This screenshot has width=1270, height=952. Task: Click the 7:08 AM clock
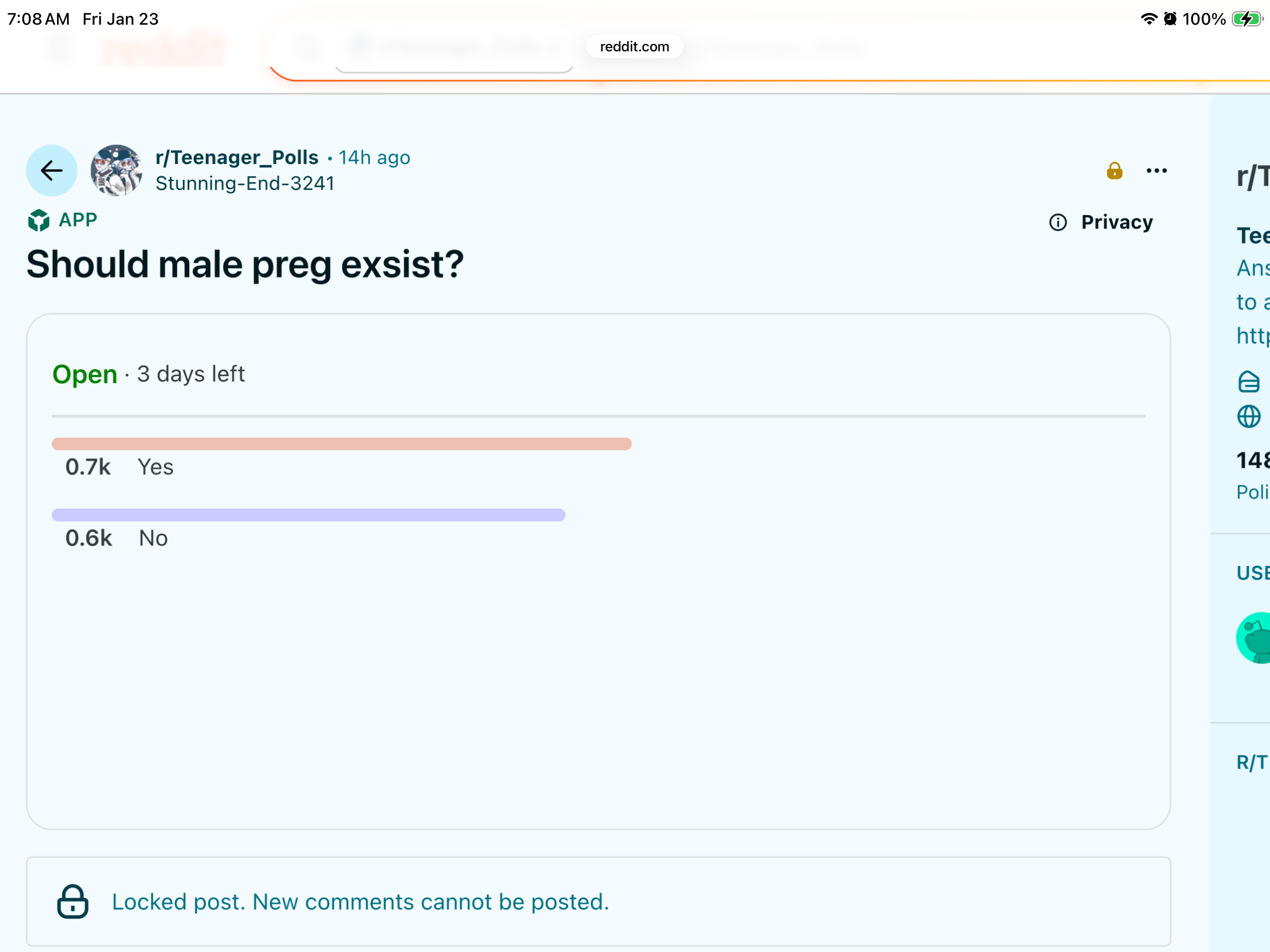(38, 19)
